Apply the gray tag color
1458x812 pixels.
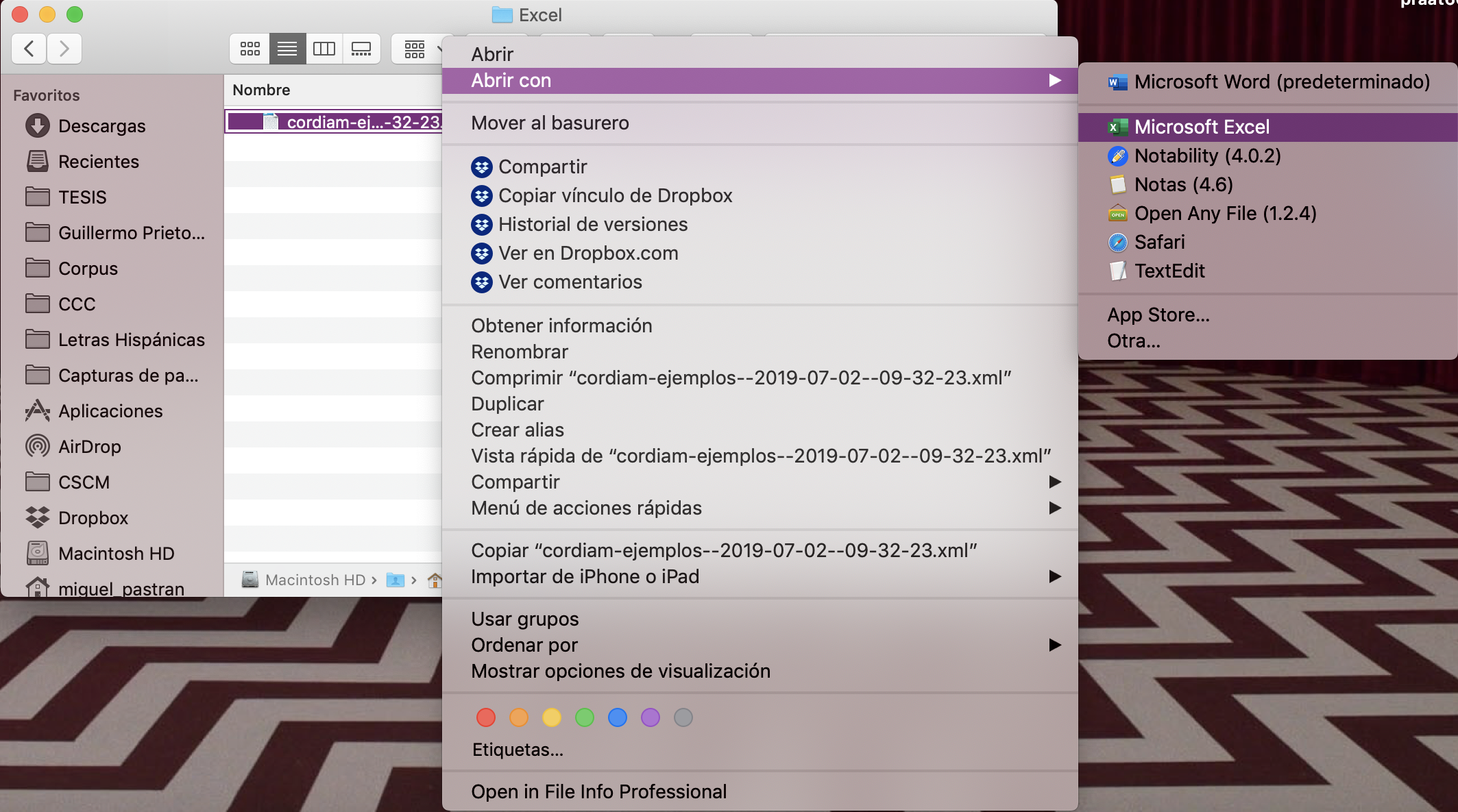point(683,717)
